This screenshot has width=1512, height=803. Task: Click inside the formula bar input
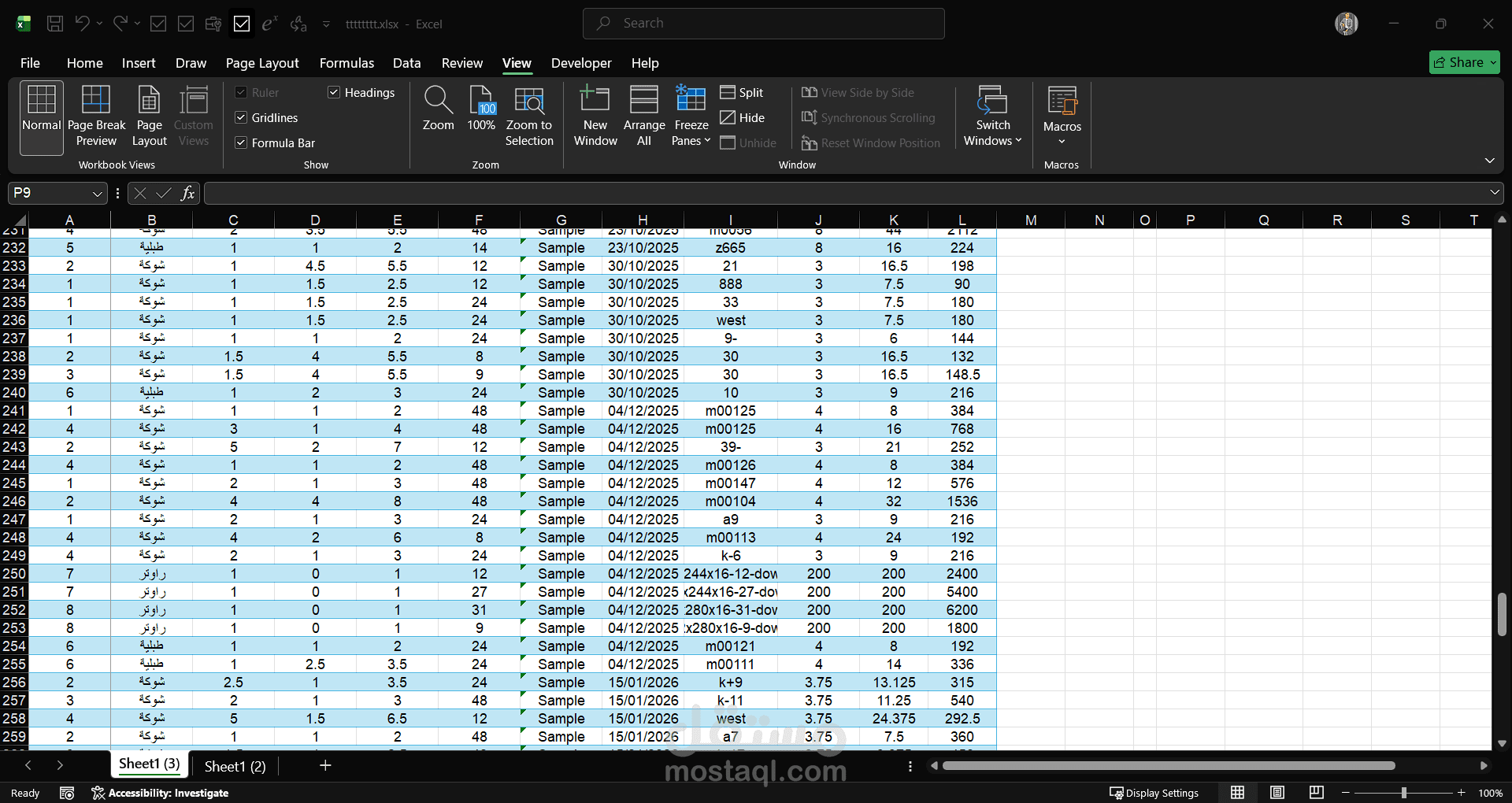[844, 193]
